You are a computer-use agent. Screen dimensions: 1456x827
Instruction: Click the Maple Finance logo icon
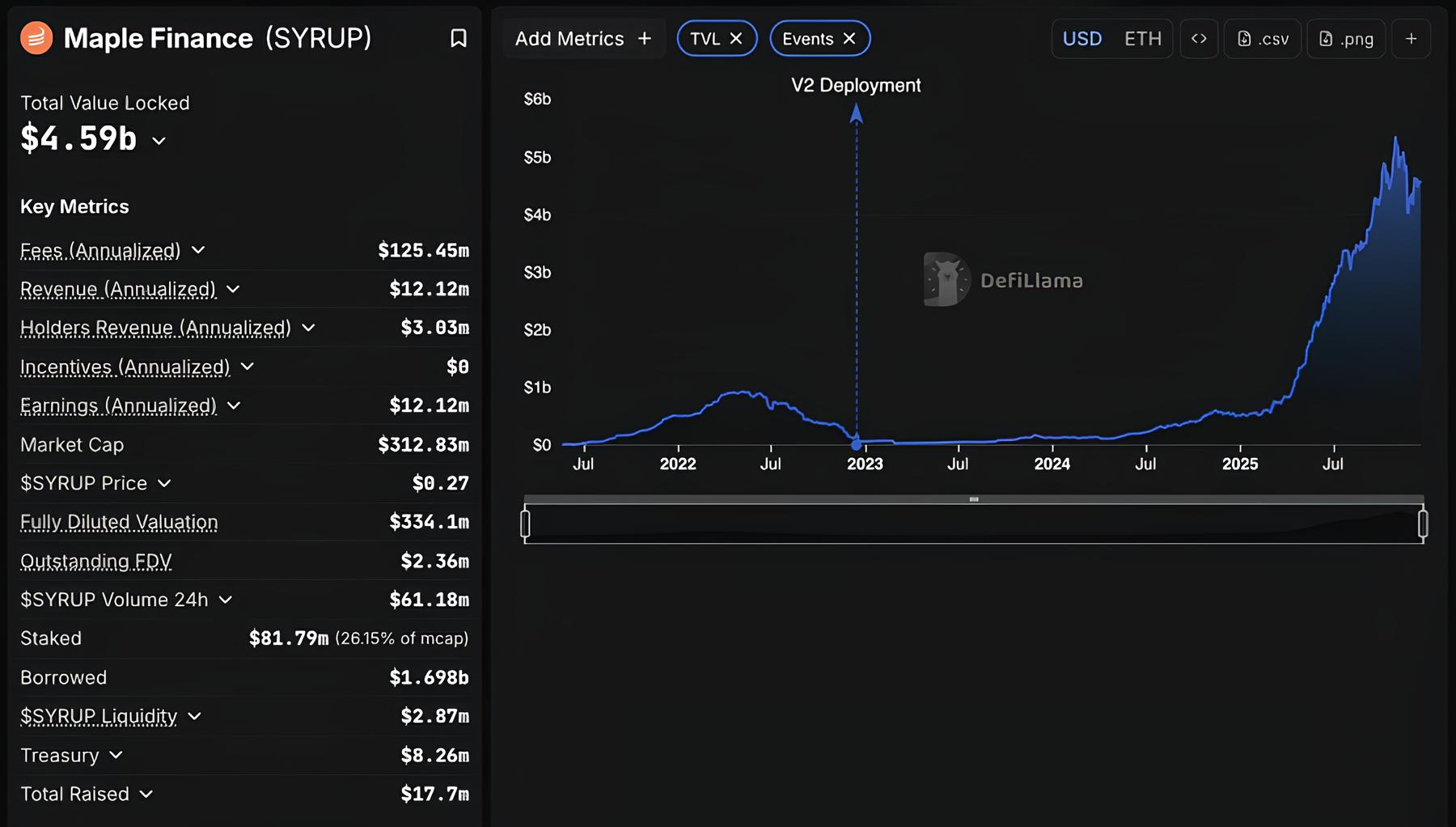[x=36, y=38]
